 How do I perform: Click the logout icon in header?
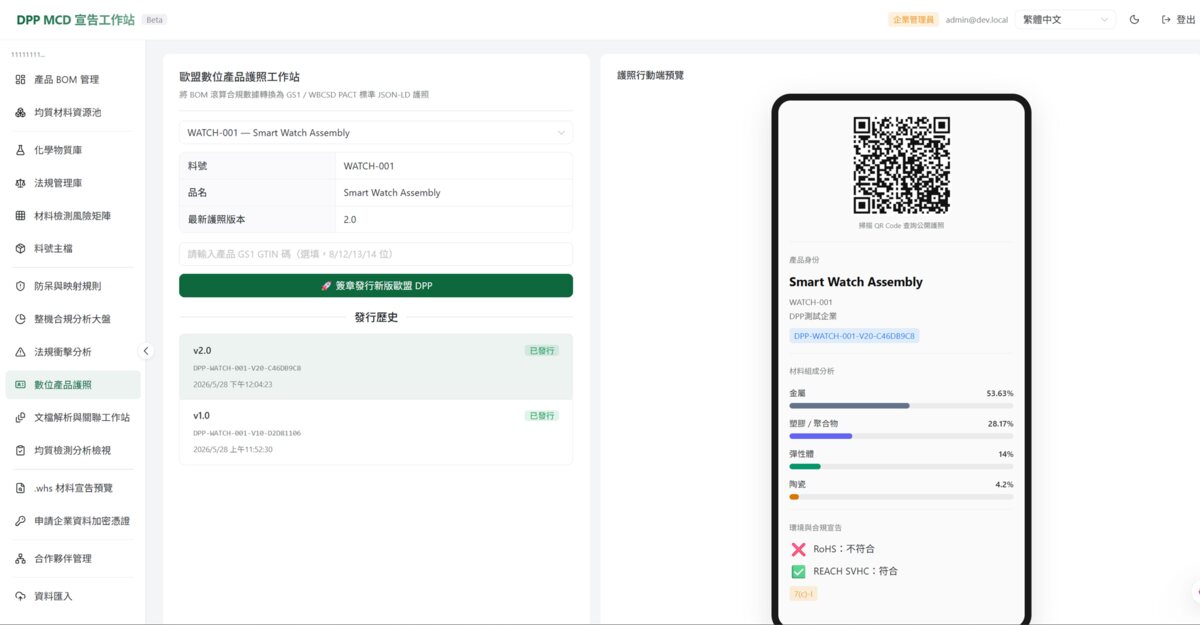tap(1166, 19)
